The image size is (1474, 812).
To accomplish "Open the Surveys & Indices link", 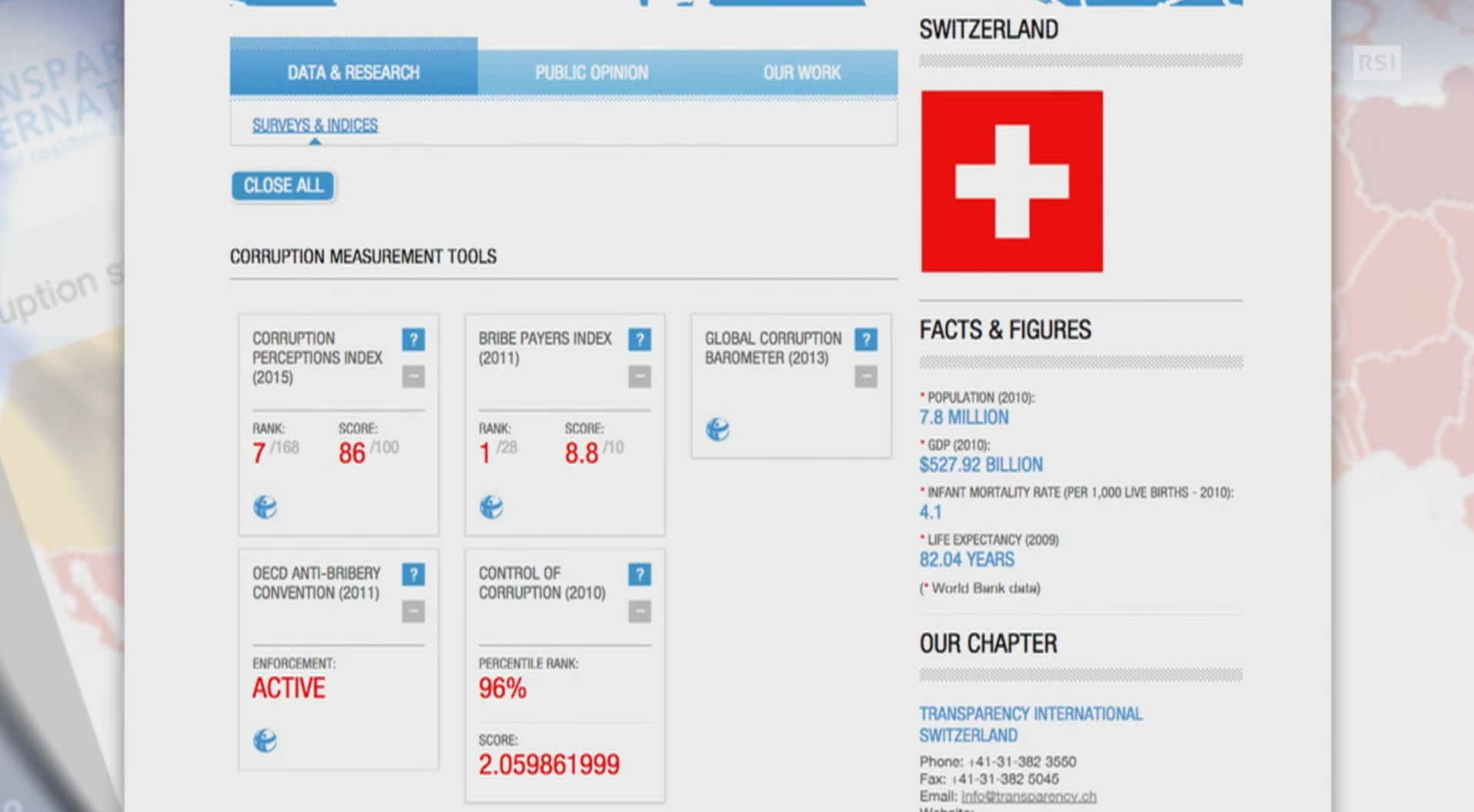I will tap(315, 125).
